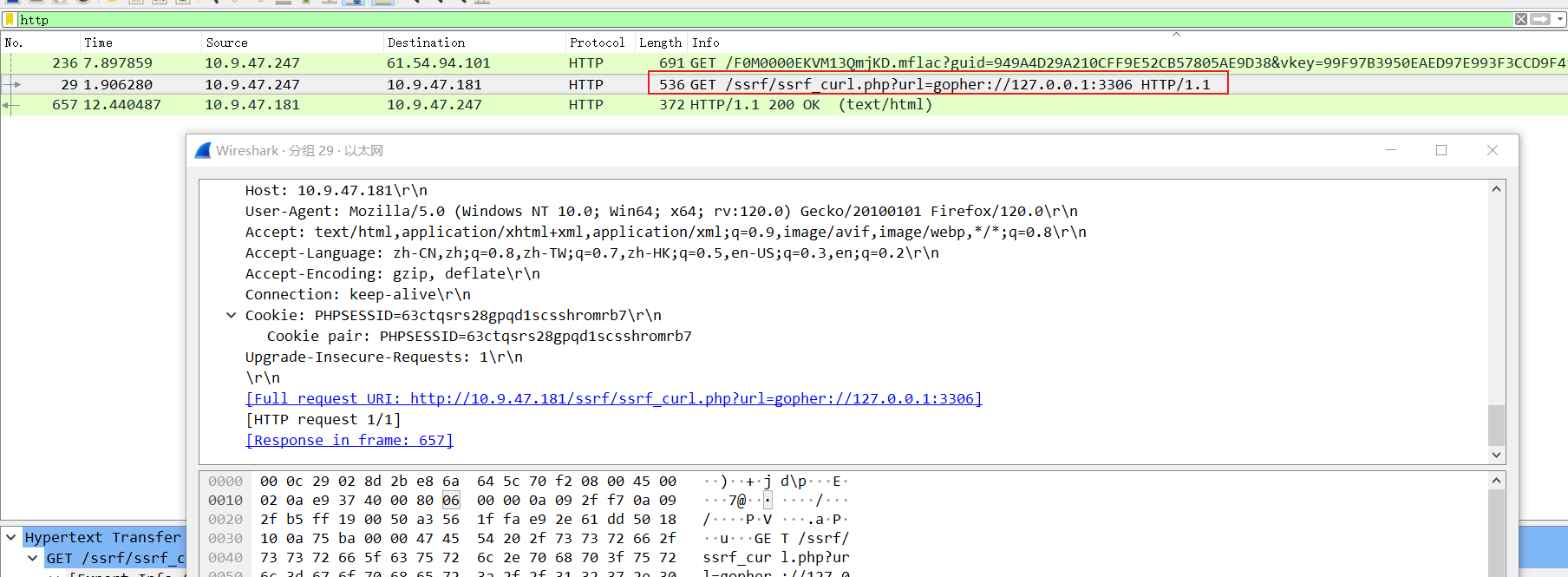Select the Connection keep-alive line
Image resolution: width=1568 pixels, height=577 pixels.
tap(358, 294)
